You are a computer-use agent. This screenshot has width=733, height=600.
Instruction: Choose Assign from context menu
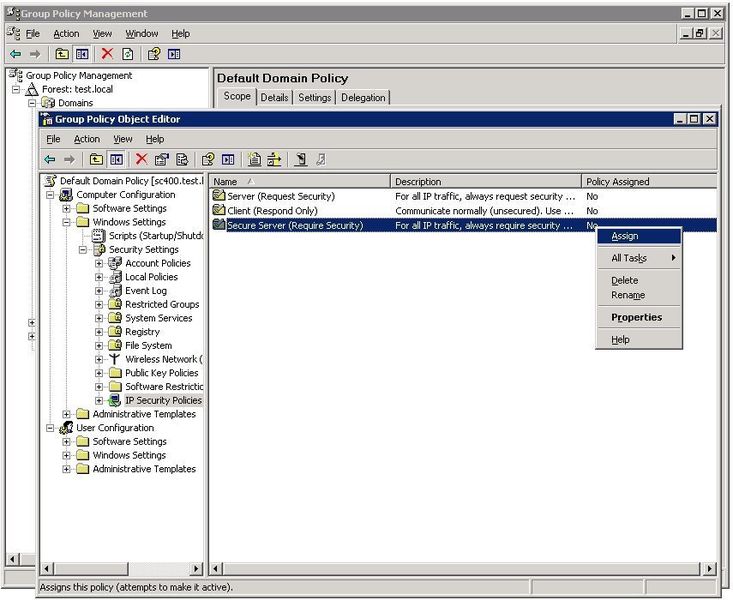[x=639, y=236]
